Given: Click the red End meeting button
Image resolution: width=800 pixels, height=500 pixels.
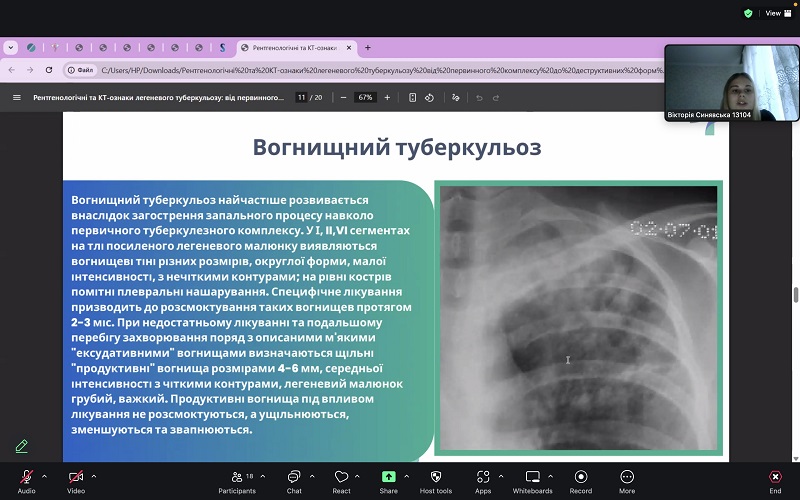Looking at the screenshot, I should pyautogui.click(x=775, y=477).
